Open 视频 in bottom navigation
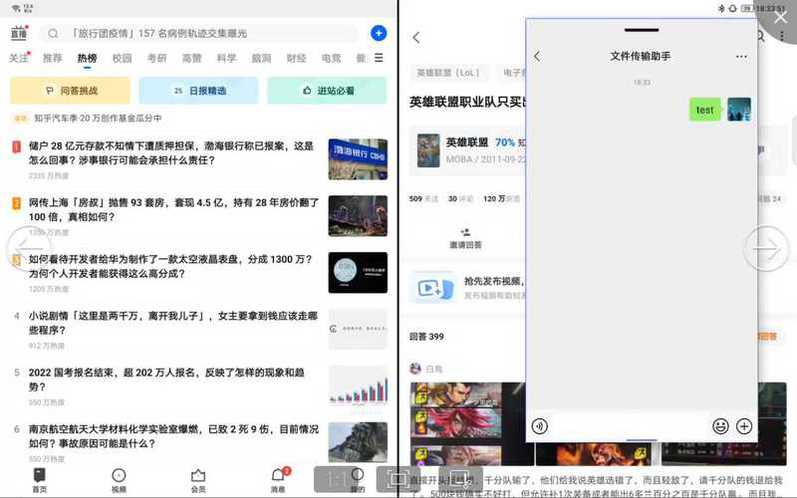The width and height of the screenshot is (797, 498). tap(118, 480)
